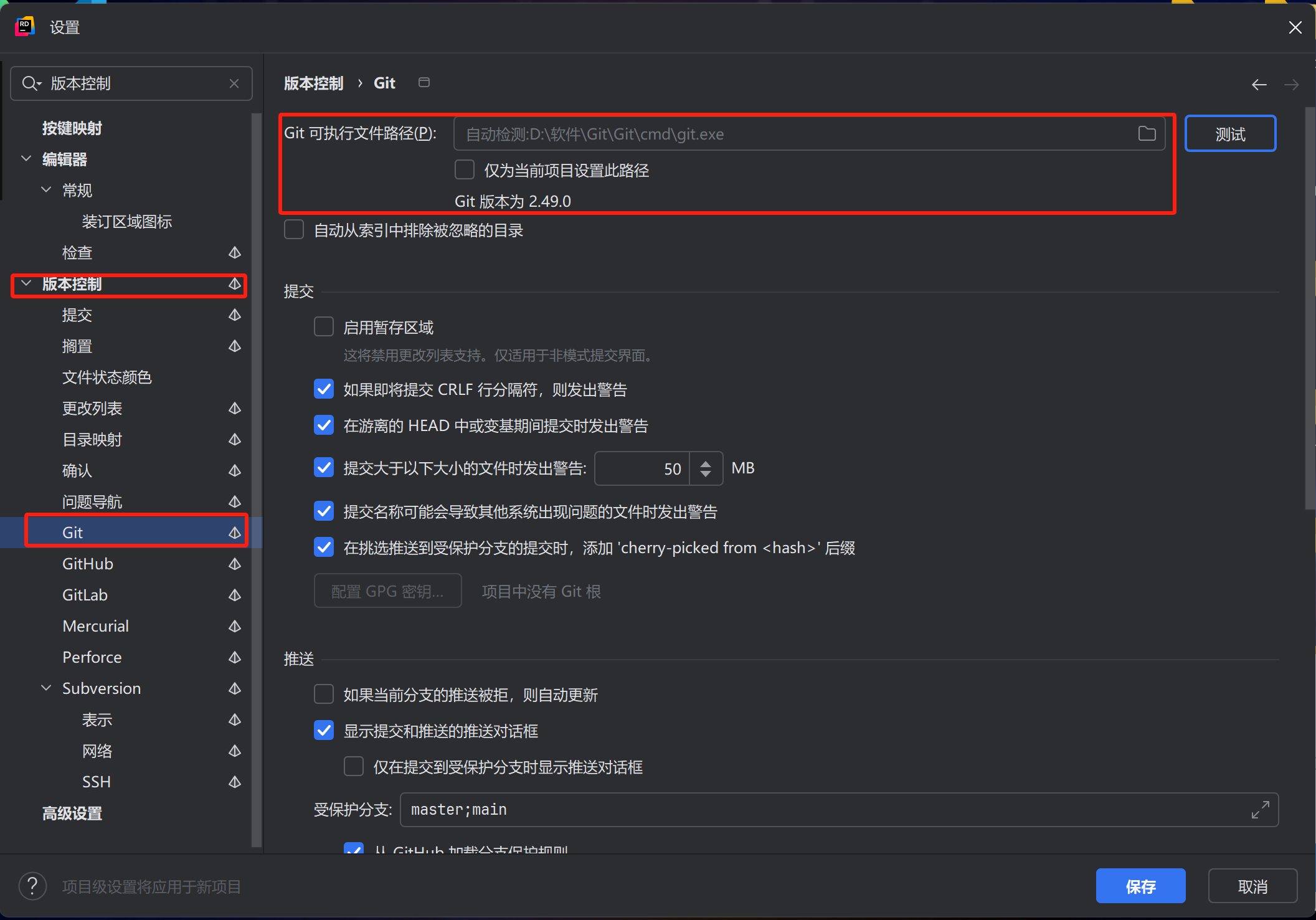Click the help question mark icon
Screen dimensions: 1316x920
pyautogui.click(x=32, y=886)
